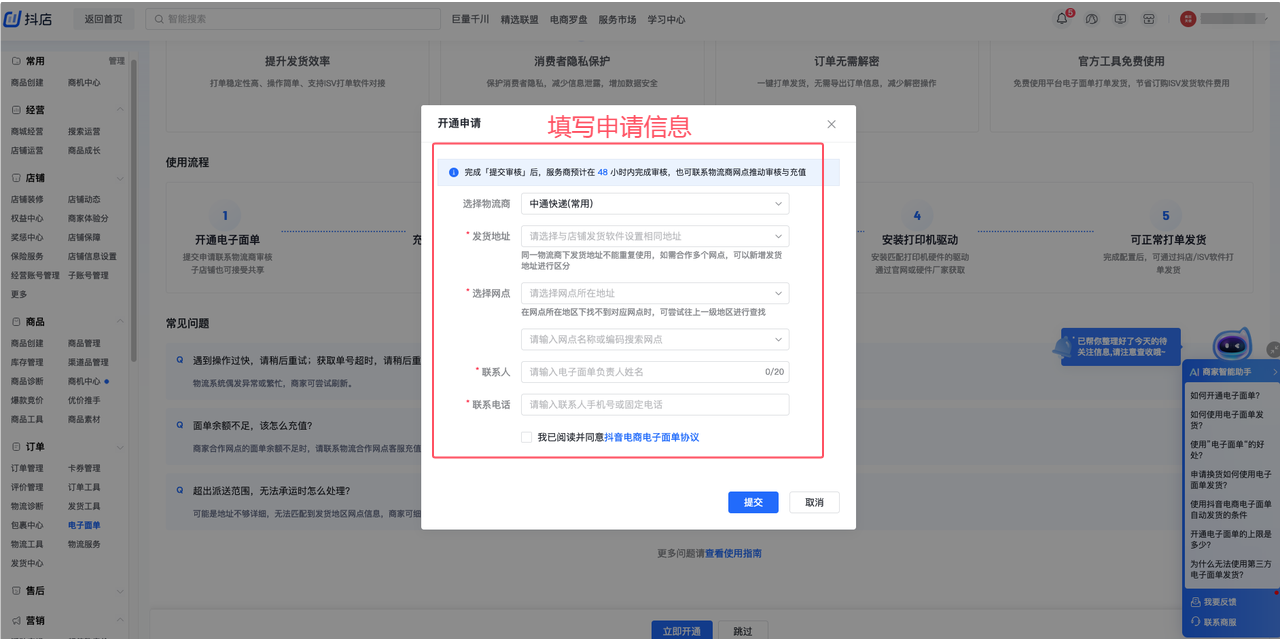The width and height of the screenshot is (1280, 643).
Task: Click assistant question 如何开通电子面单?
Action: (x=1225, y=395)
